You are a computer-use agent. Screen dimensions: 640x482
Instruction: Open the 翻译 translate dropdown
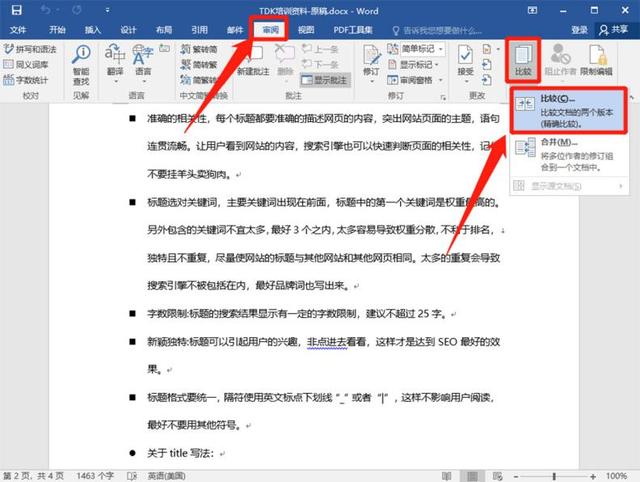pyautogui.click(x=115, y=64)
